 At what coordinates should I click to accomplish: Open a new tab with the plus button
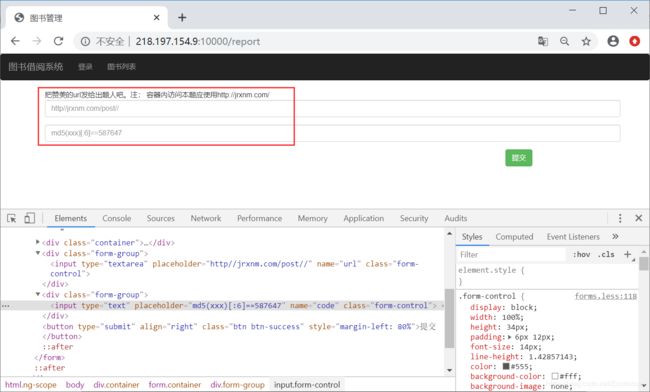tap(182, 17)
